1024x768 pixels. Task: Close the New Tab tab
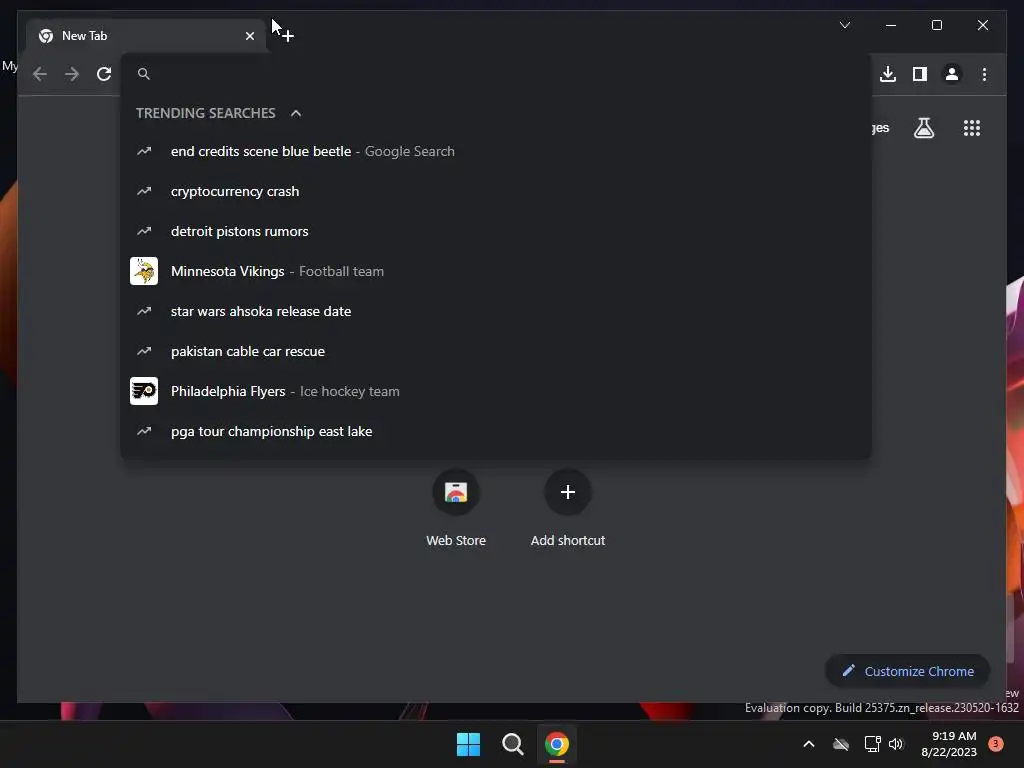249,36
